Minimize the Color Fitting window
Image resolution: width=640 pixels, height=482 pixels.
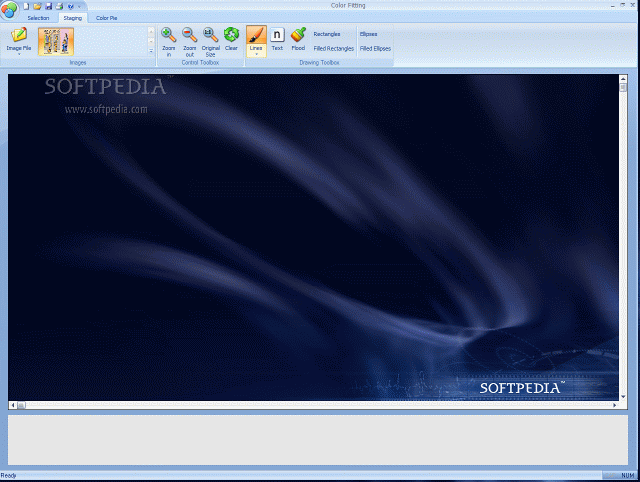pyautogui.click(x=613, y=6)
